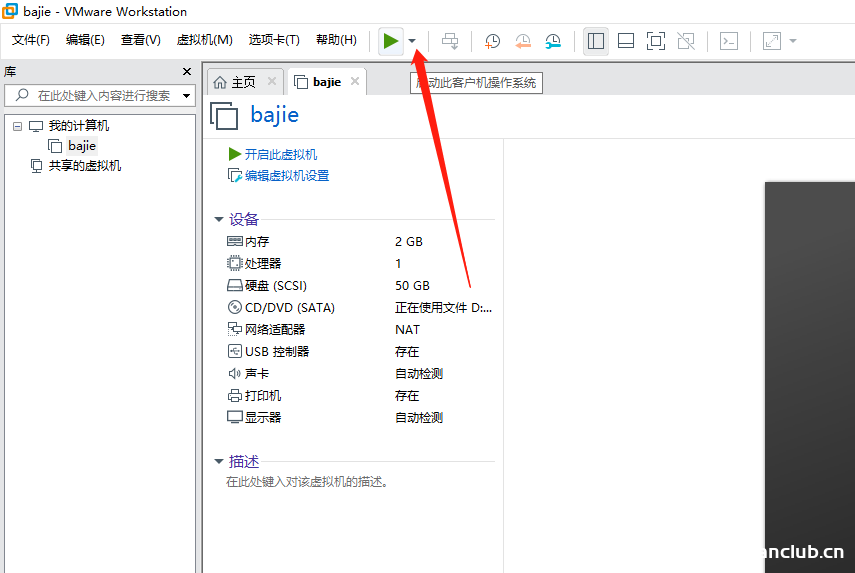Viewport: 855px width, 573px height.
Task: Close the 主页 tab
Action: pyautogui.click(x=272, y=81)
